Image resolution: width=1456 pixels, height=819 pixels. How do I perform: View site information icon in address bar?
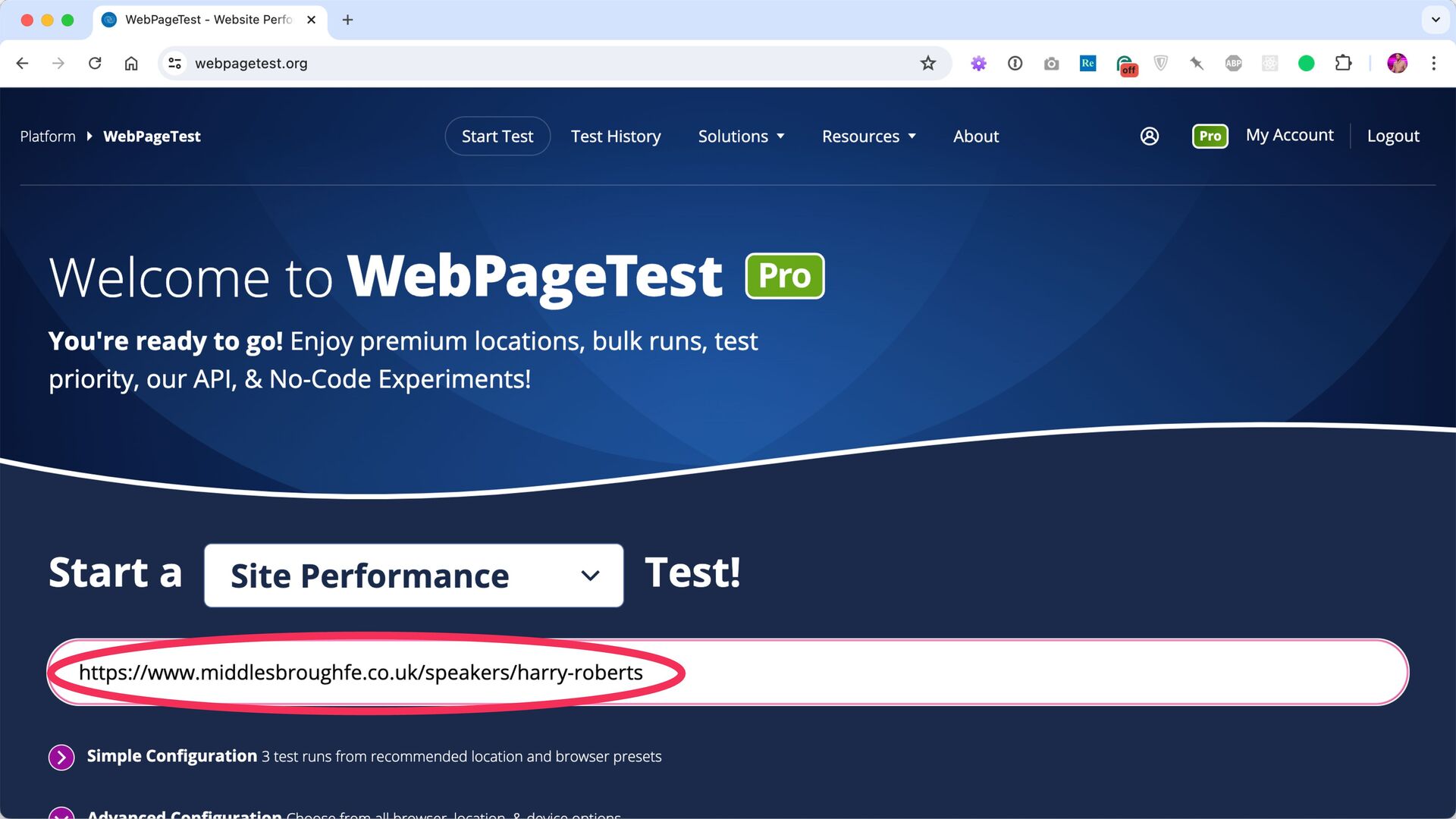tap(174, 63)
